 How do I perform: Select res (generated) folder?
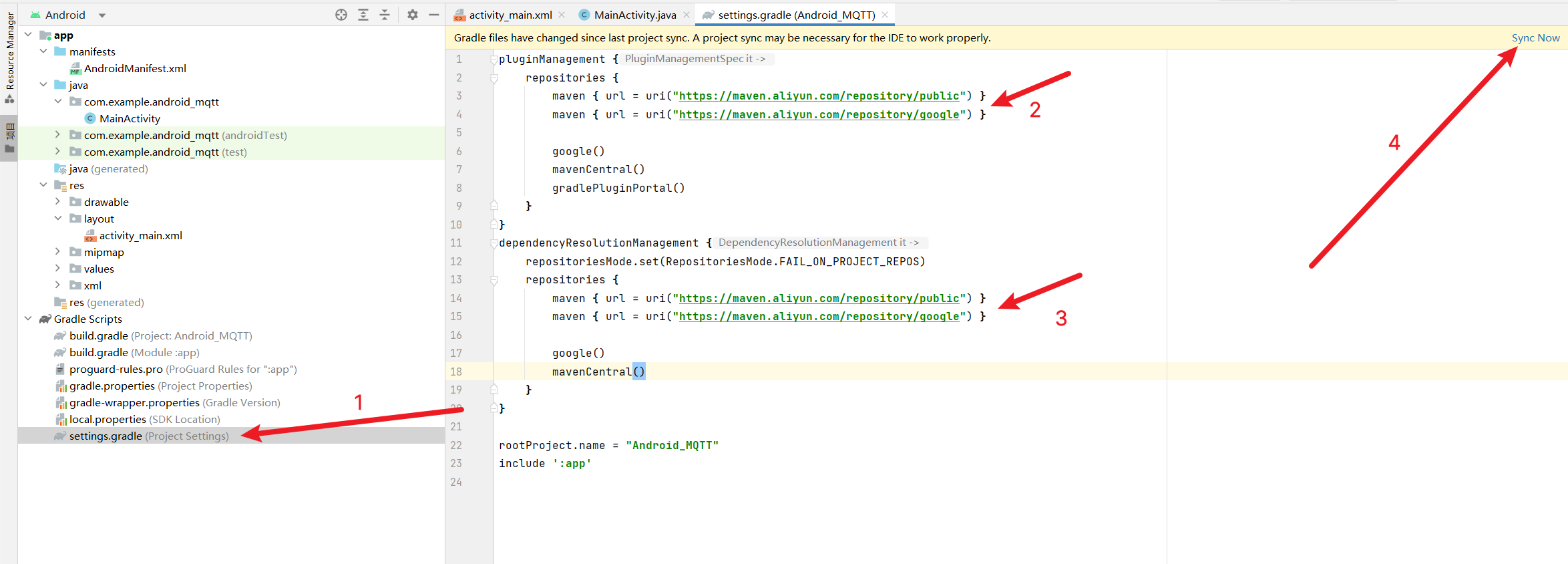(x=106, y=302)
